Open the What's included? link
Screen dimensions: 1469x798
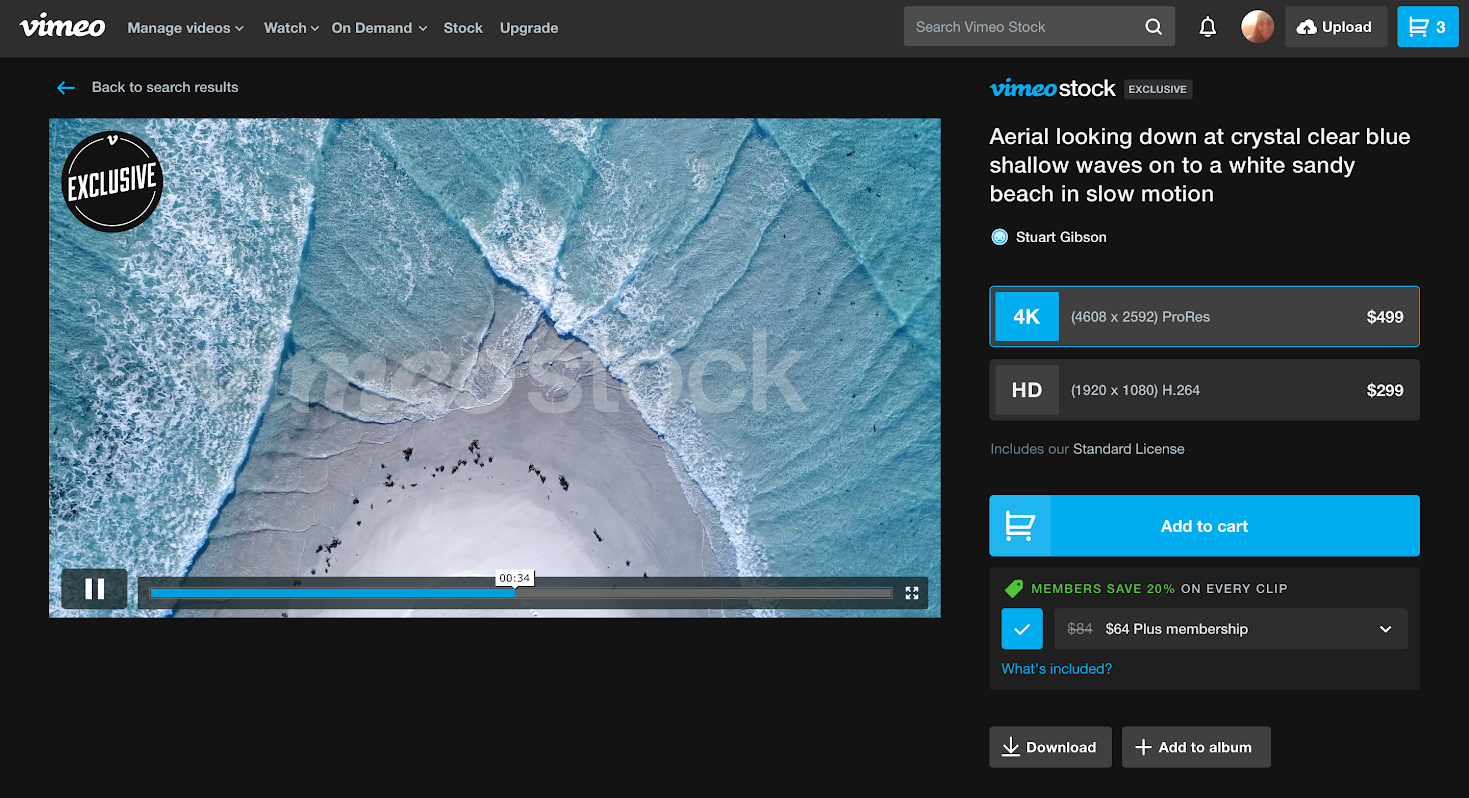(1056, 669)
